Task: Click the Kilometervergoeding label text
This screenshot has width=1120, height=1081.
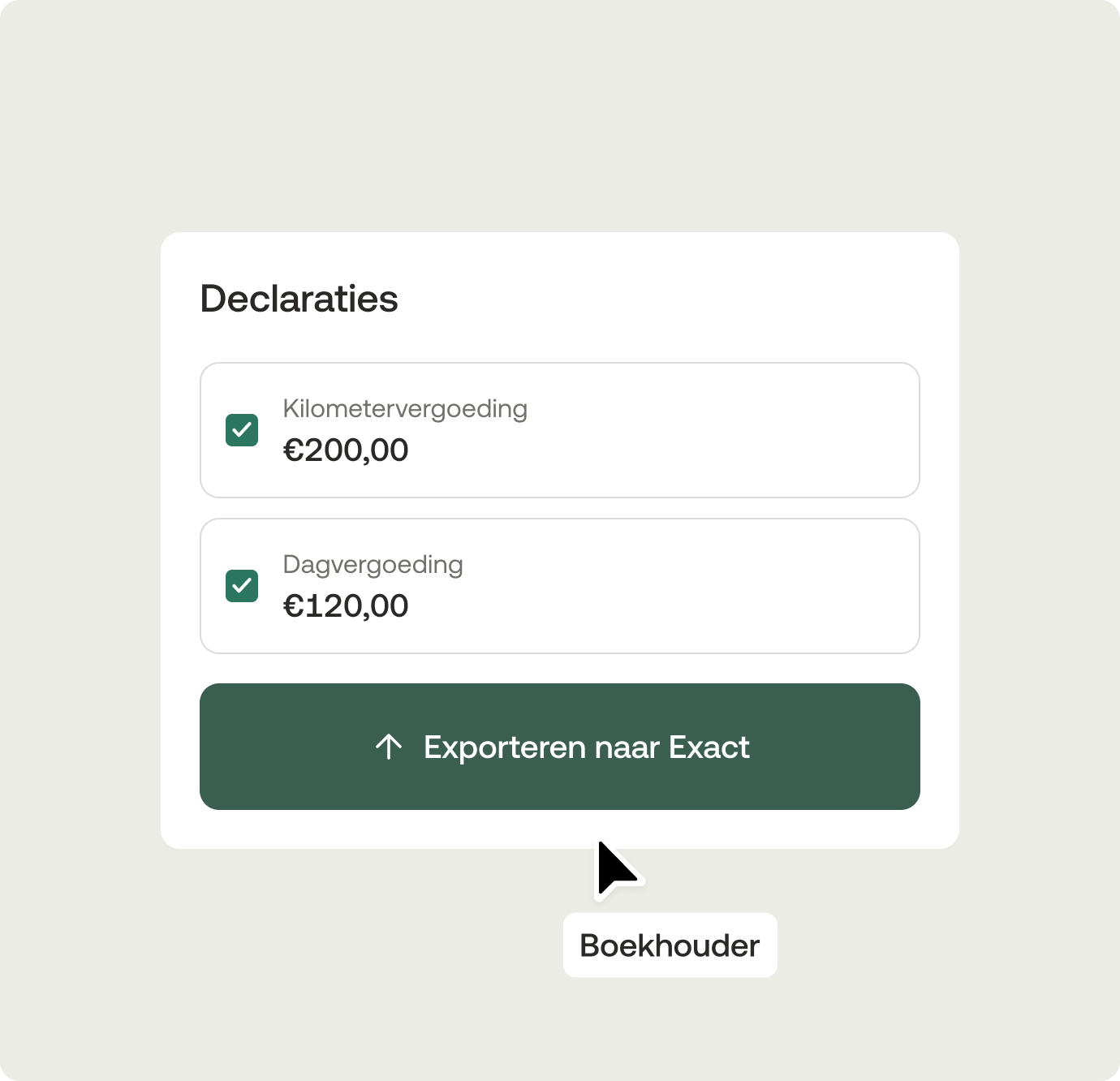Action: click(x=405, y=409)
